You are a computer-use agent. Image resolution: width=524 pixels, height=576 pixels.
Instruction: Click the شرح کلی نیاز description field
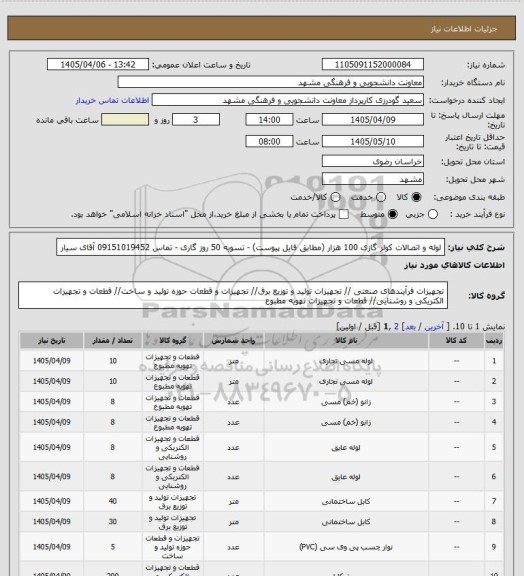(251, 247)
